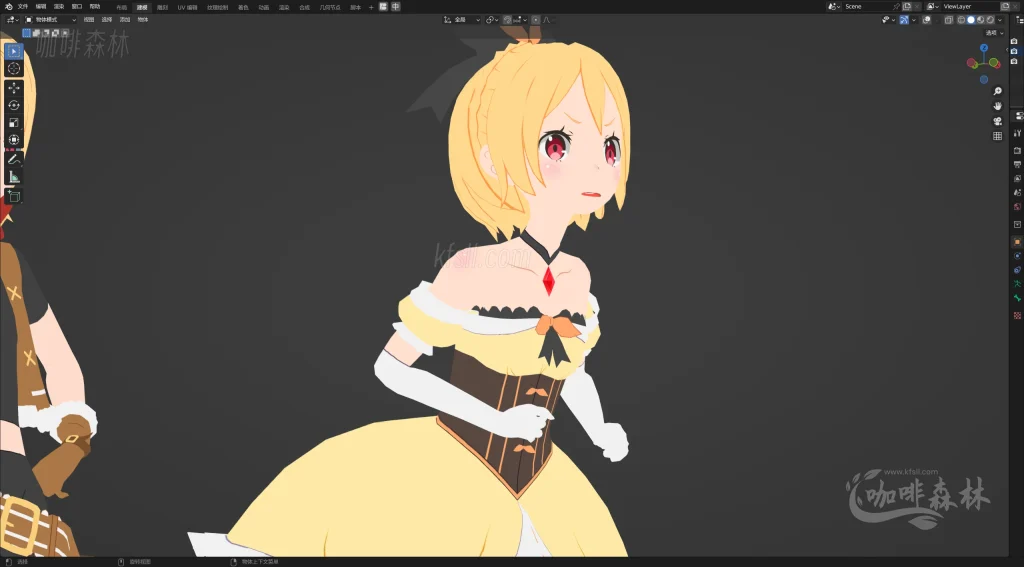Screen dimensions: 1024x567
Task: Open the Scene properties tab
Action: pos(1017,193)
